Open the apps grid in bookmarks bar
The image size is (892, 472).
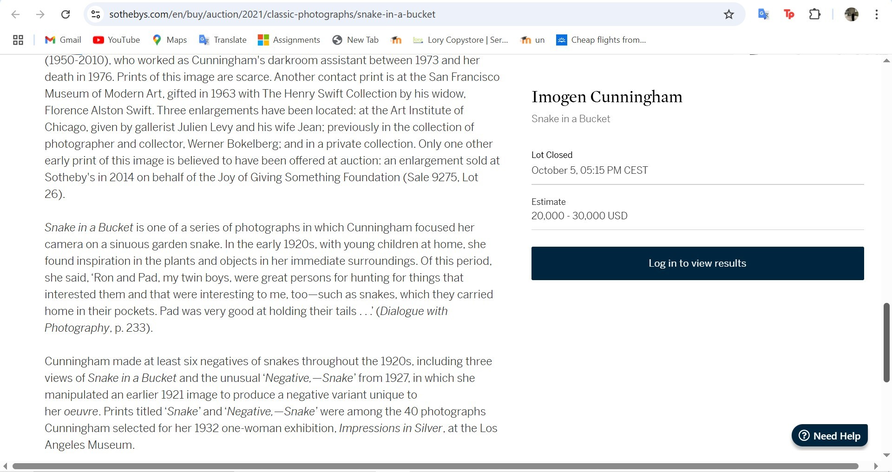click(18, 40)
